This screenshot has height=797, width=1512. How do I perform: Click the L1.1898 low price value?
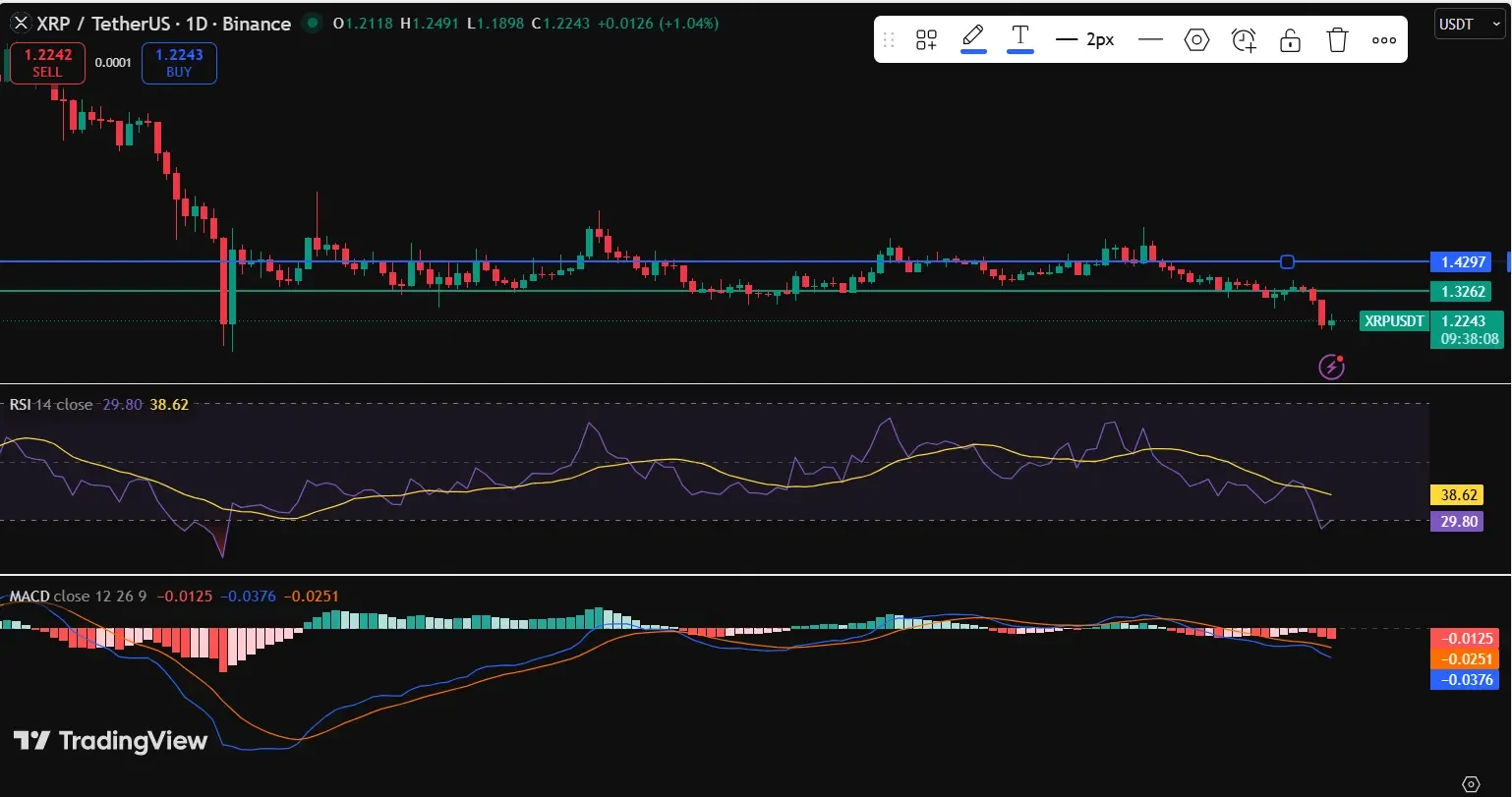coord(495,23)
